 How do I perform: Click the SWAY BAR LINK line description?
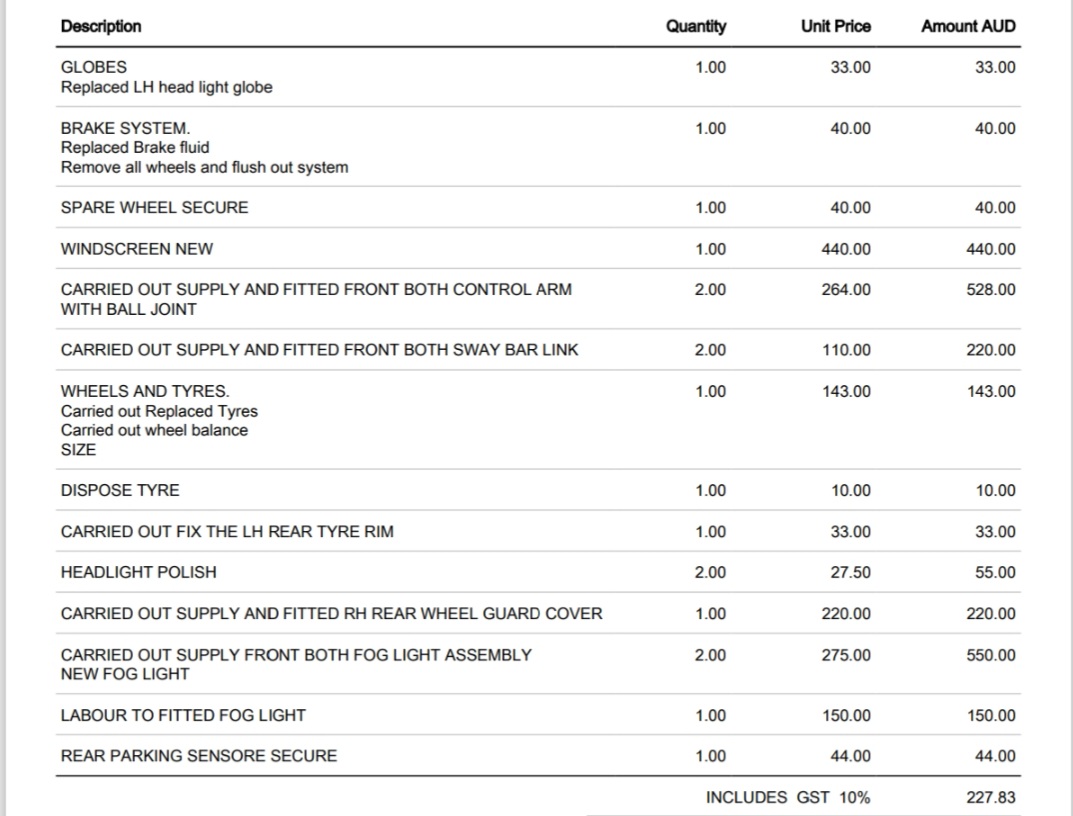(x=319, y=350)
